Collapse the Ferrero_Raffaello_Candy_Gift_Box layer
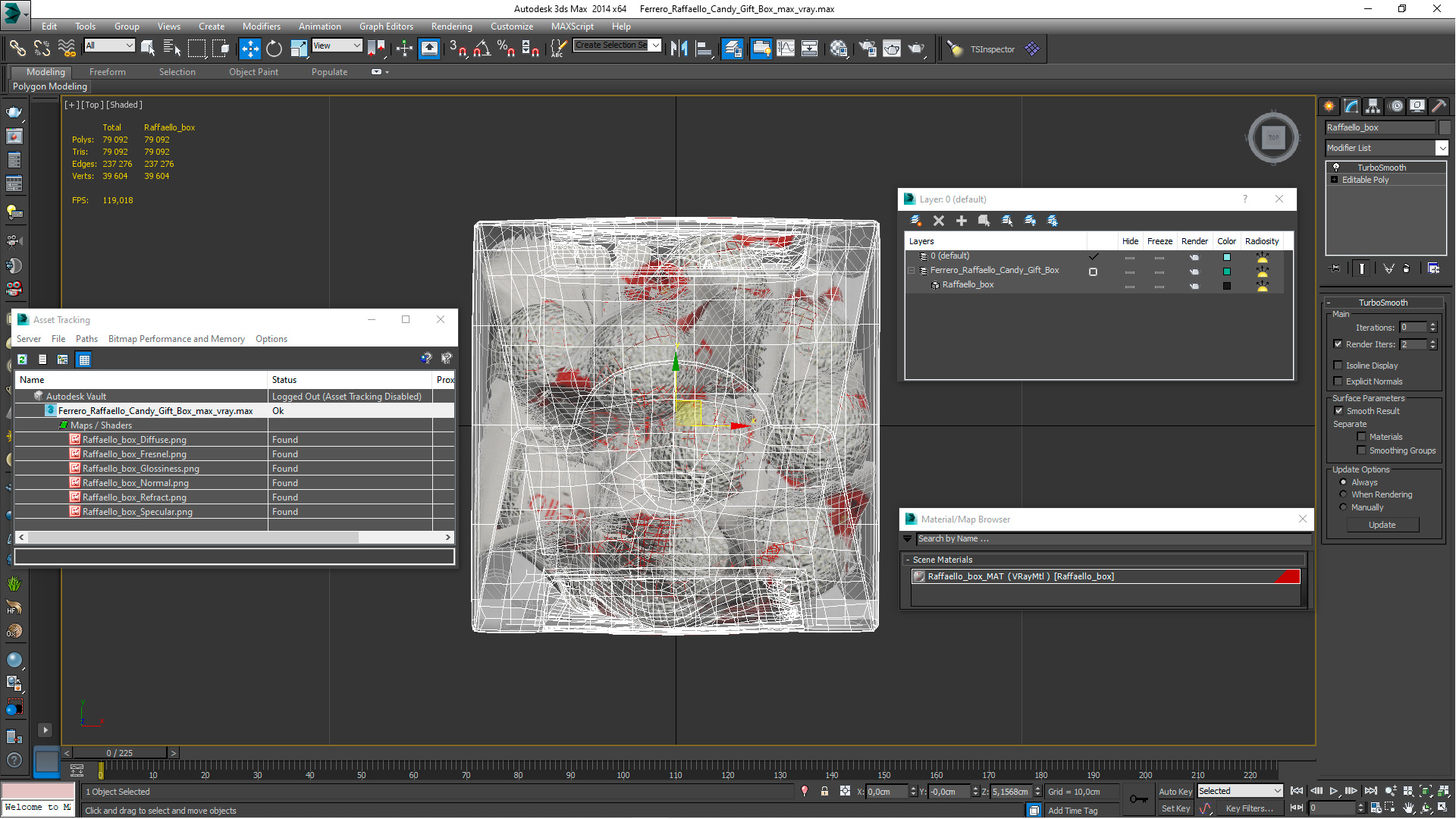The width and height of the screenshot is (1456, 819). [911, 271]
